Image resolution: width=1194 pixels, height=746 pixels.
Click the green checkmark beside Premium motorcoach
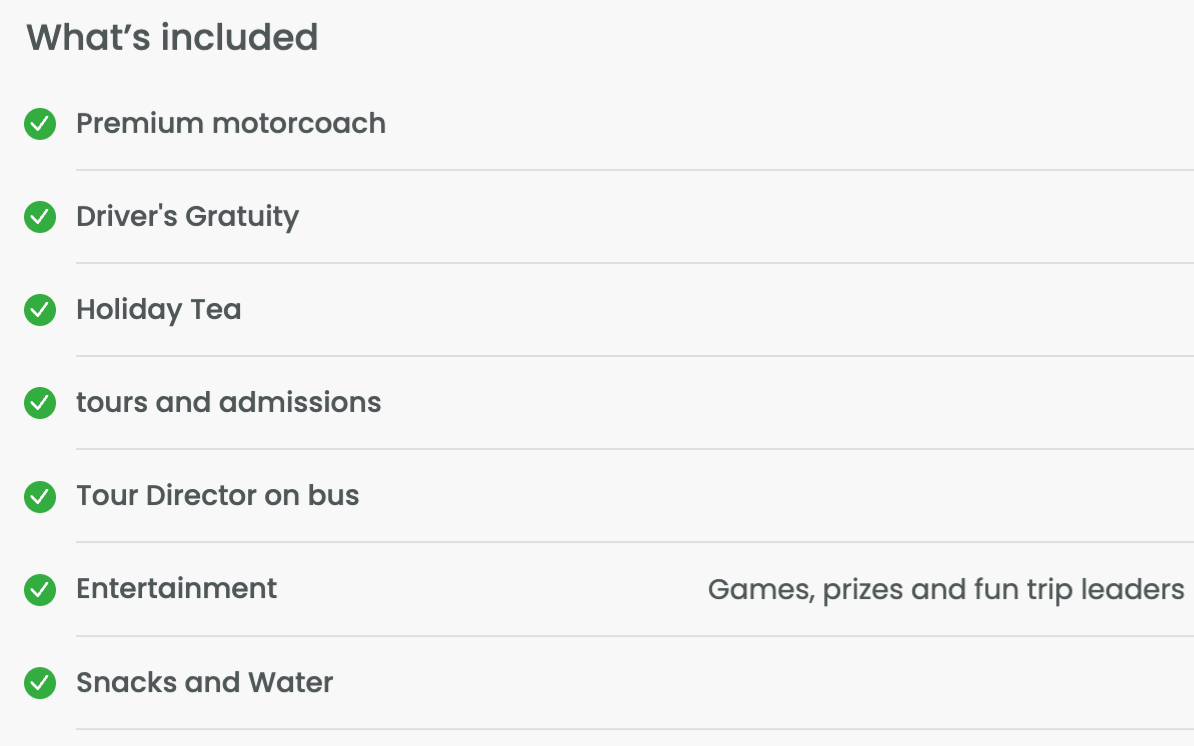click(x=40, y=124)
